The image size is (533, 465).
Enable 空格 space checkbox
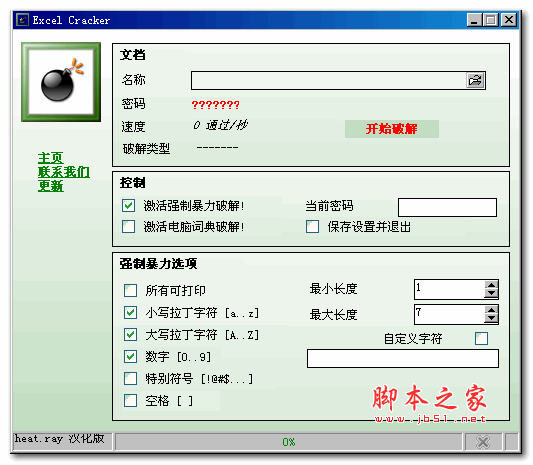tap(131, 401)
